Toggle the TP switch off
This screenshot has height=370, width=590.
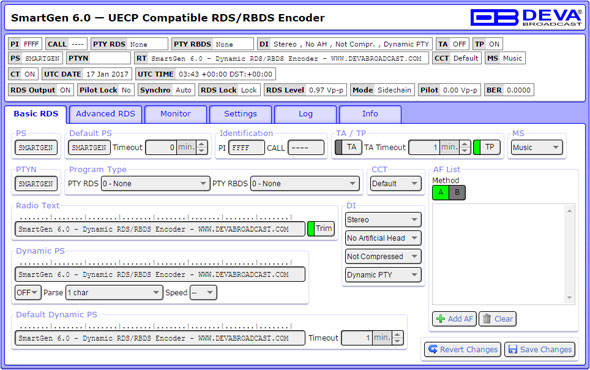point(487,147)
